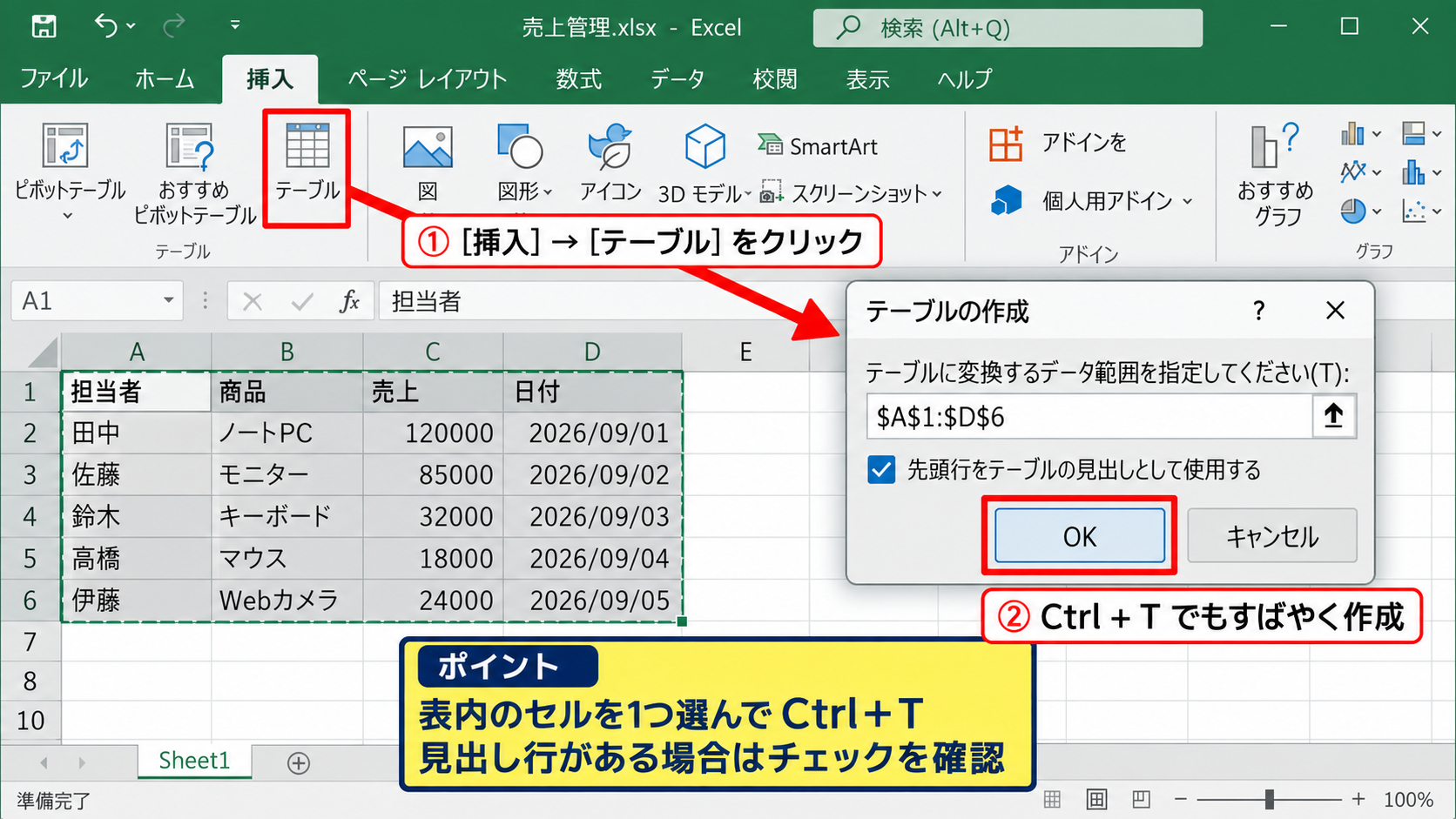Insert a picture with the 図 icon

tap(428, 164)
